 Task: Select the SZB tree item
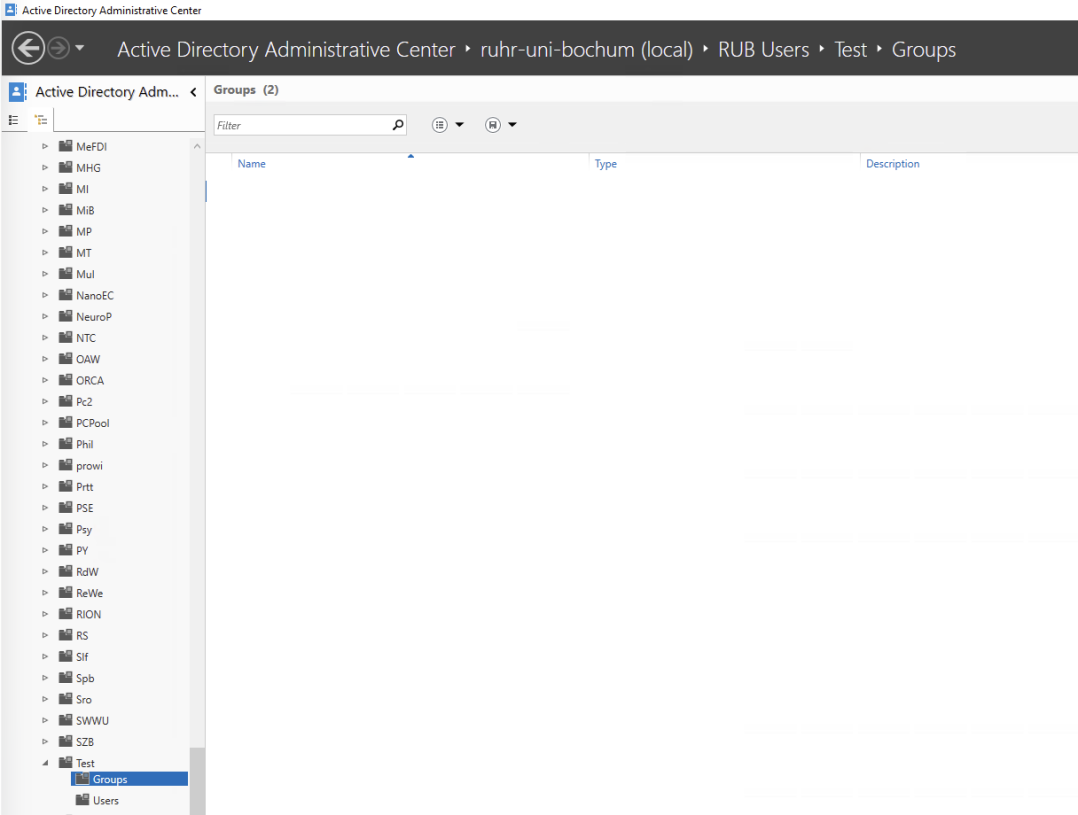tap(85, 741)
